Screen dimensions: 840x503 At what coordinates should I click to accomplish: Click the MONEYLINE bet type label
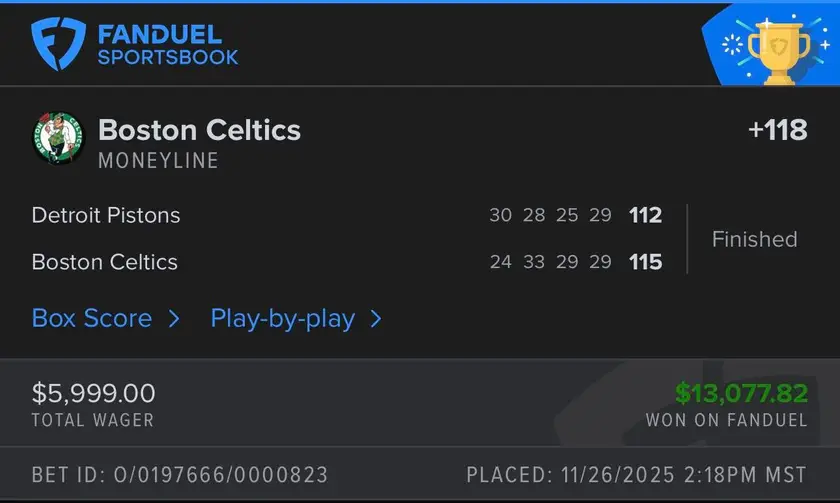tap(158, 160)
